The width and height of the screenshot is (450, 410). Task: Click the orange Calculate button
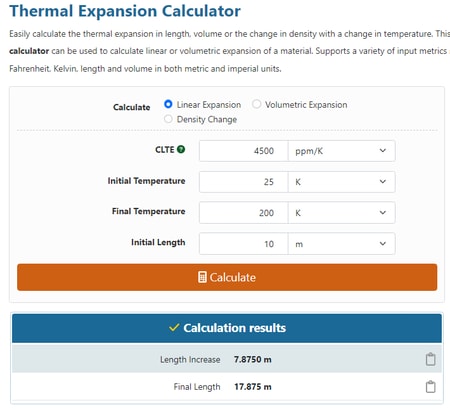click(x=227, y=277)
